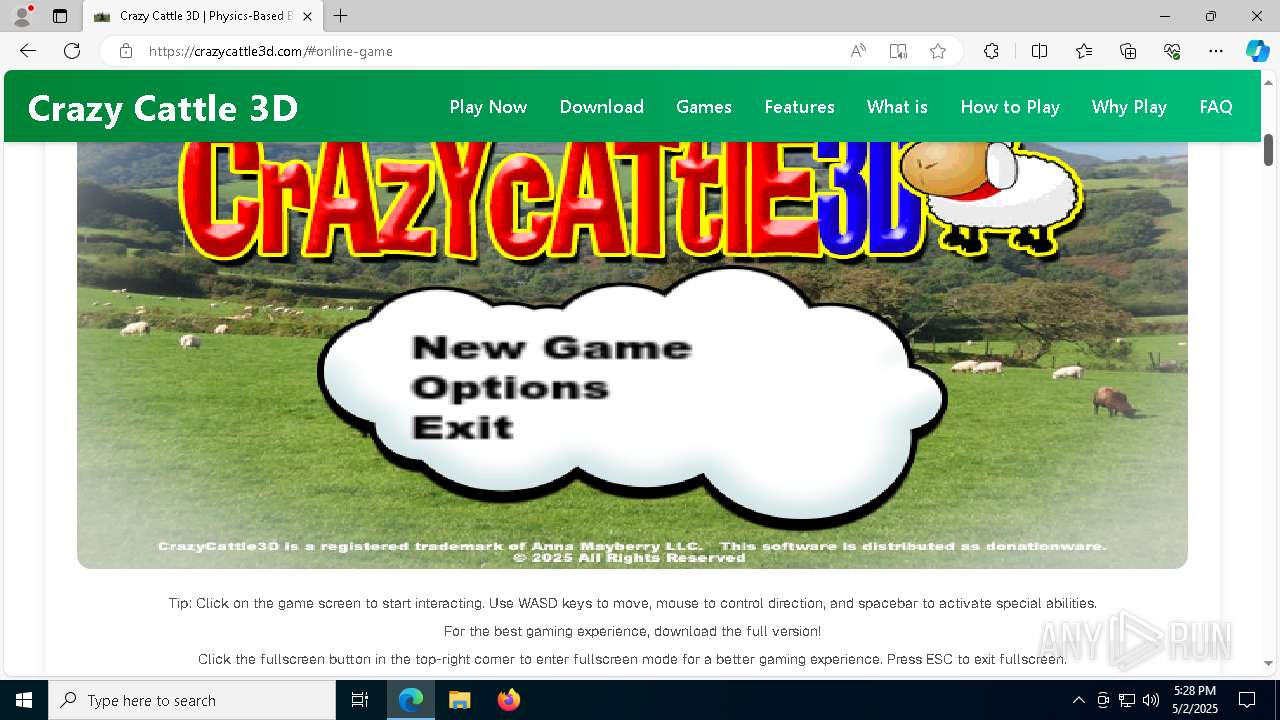1280x720 pixels.
Task: Open browser Extensions icon
Action: pos(991,51)
